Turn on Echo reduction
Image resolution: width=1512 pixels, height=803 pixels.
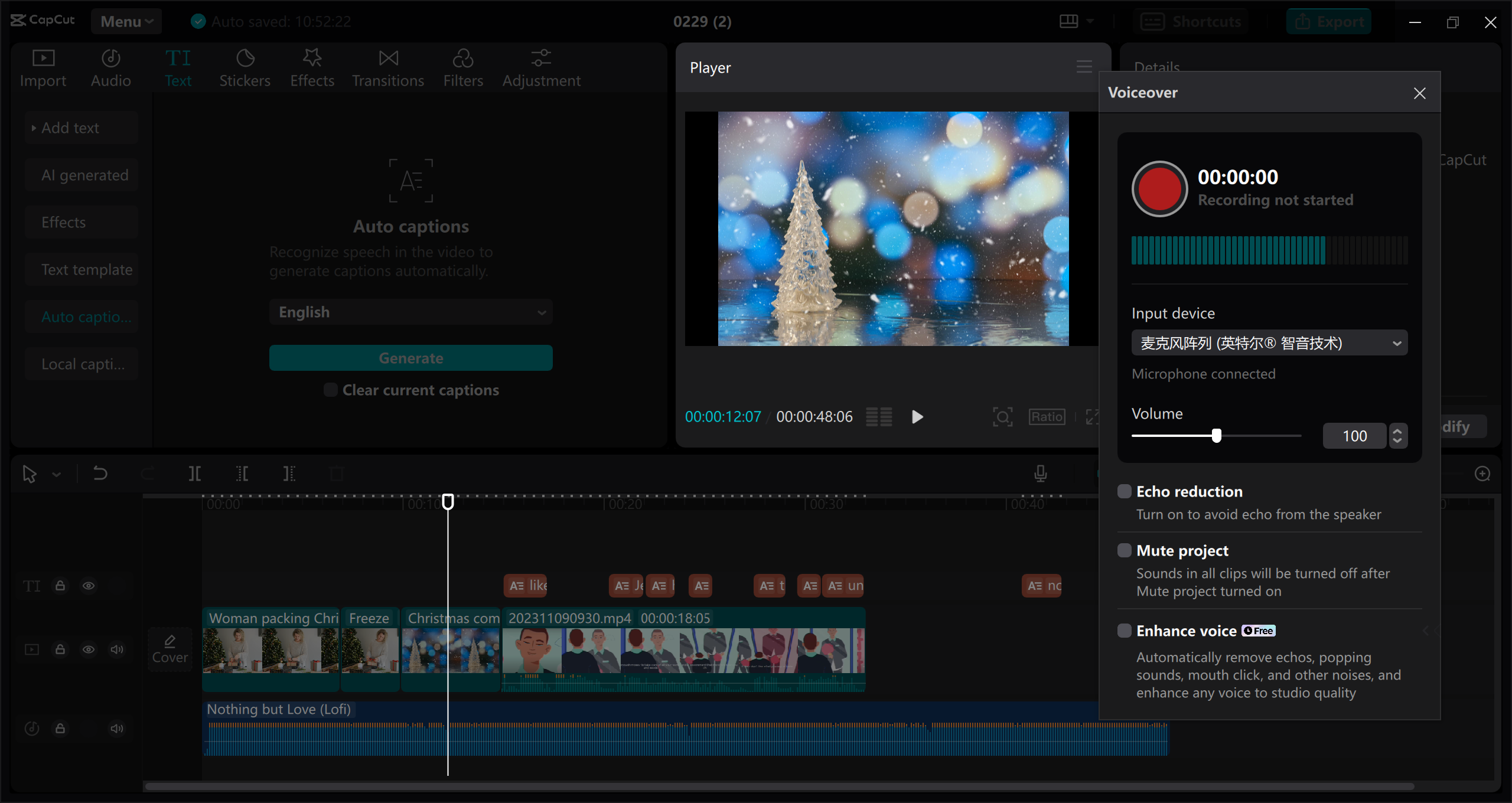pyautogui.click(x=1123, y=491)
